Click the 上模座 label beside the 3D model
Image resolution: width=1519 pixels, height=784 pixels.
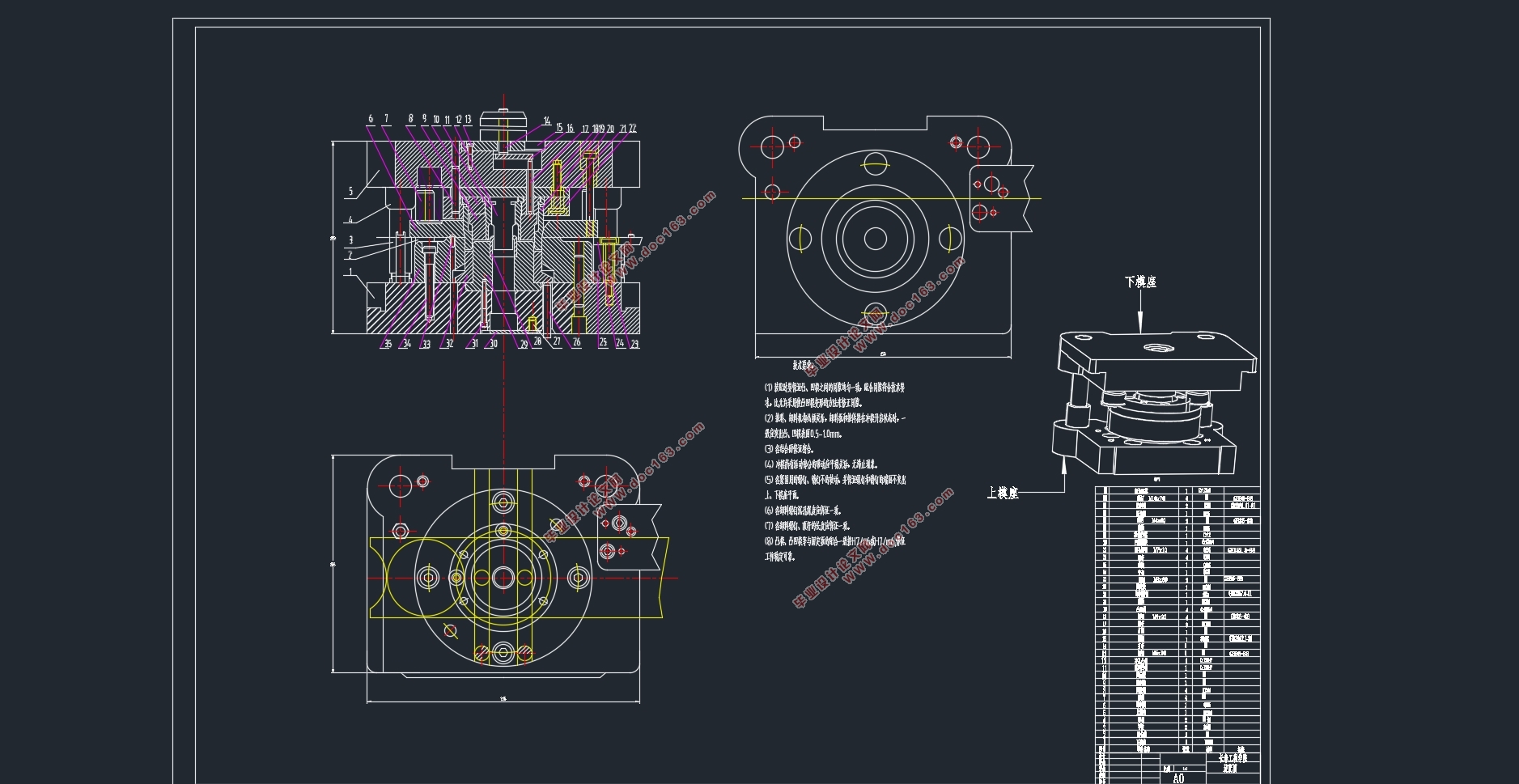(x=1003, y=493)
